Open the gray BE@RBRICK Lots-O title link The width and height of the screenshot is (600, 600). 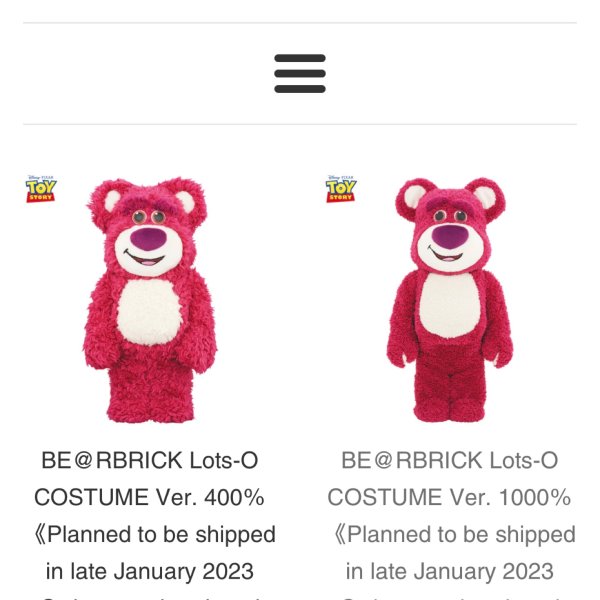450,460
